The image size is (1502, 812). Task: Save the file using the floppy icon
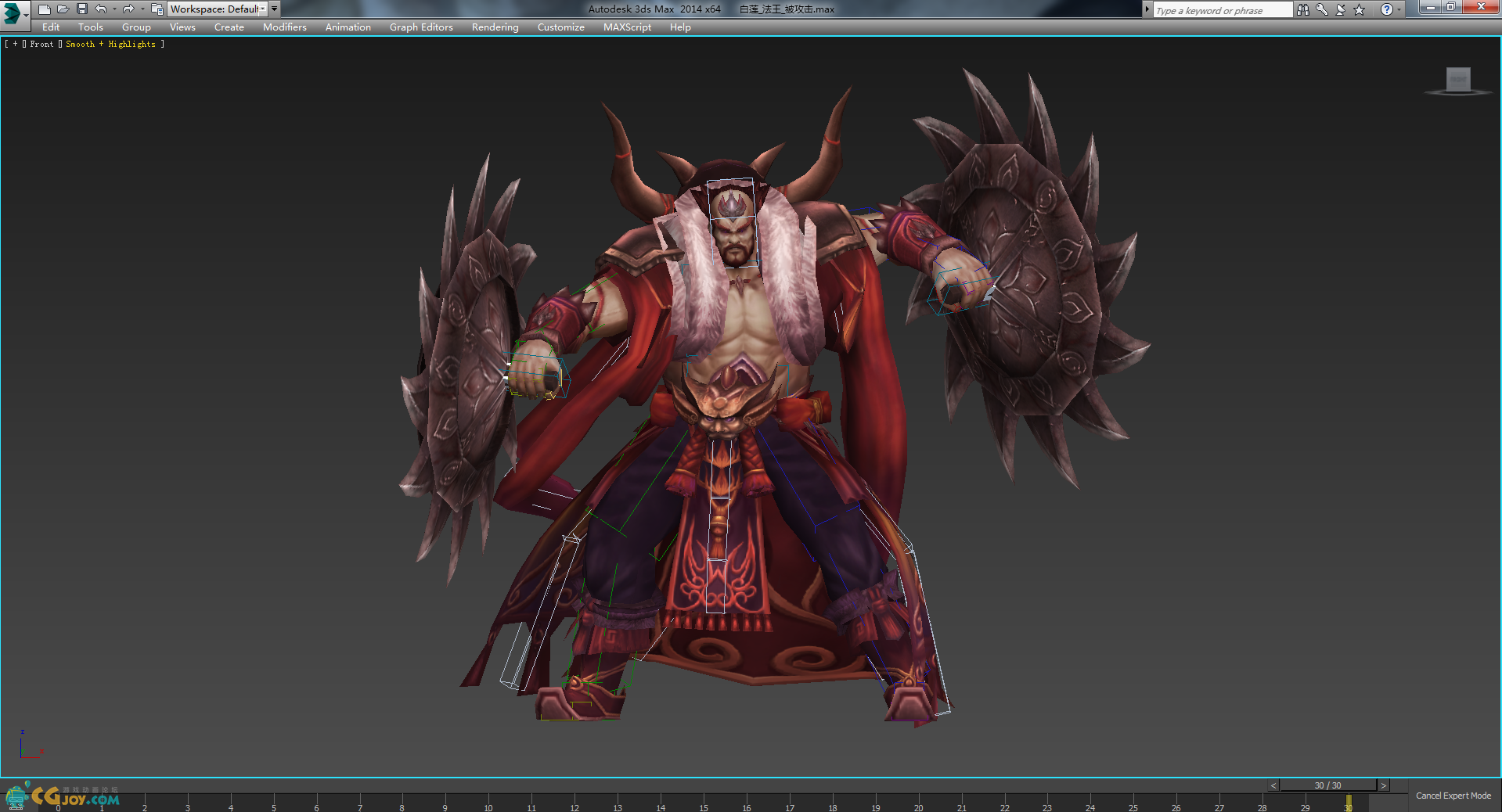click(x=82, y=9)
